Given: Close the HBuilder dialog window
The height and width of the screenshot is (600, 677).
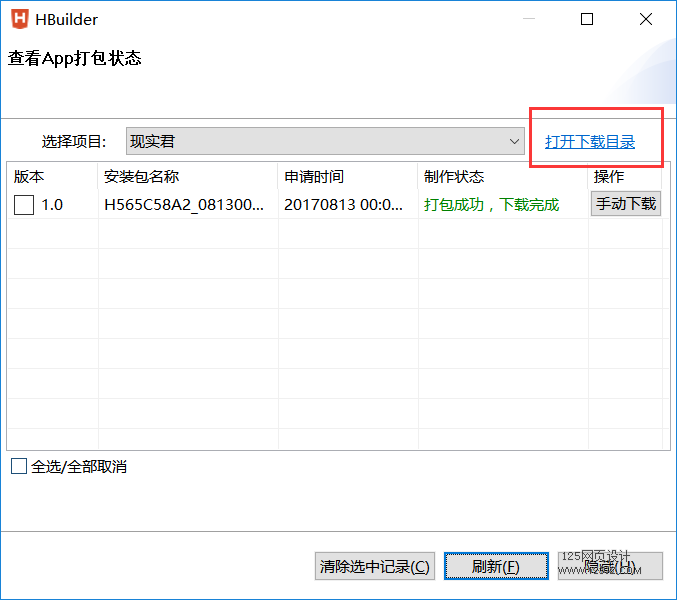Looking at the screenshot, I should 645,19.
